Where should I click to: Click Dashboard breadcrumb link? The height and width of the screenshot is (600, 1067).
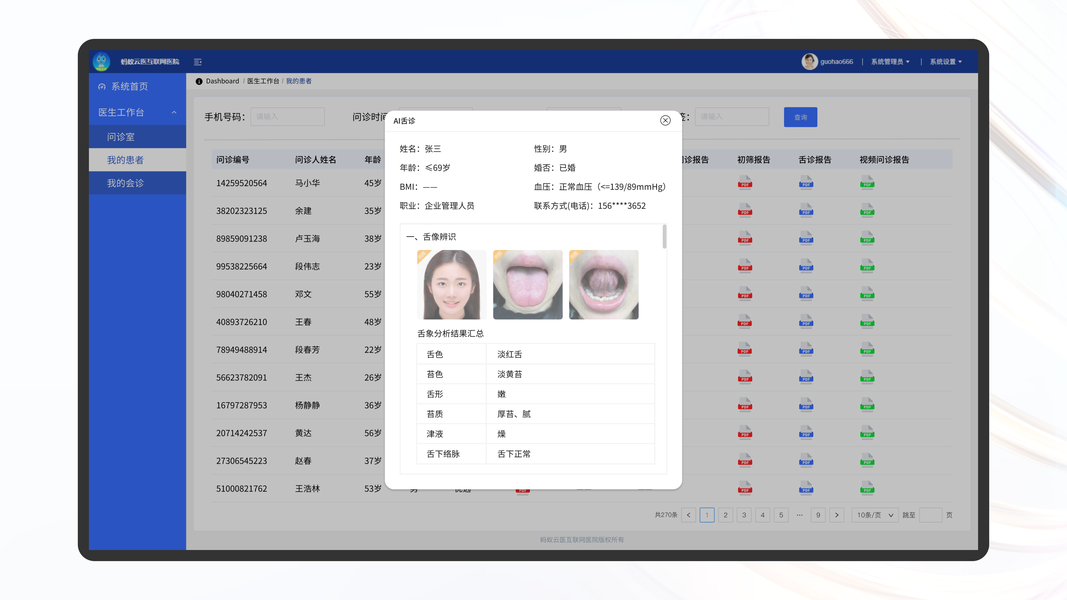coord(223,81)
